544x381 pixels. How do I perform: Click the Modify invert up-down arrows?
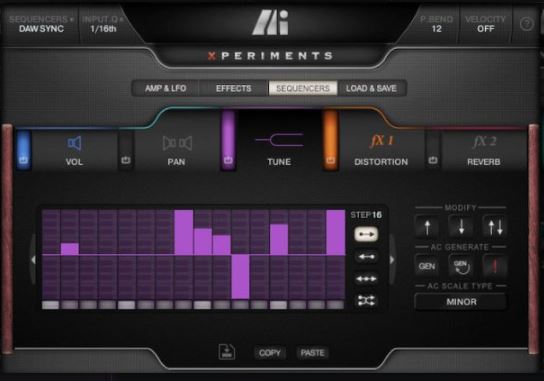click(x=495, y=227)
